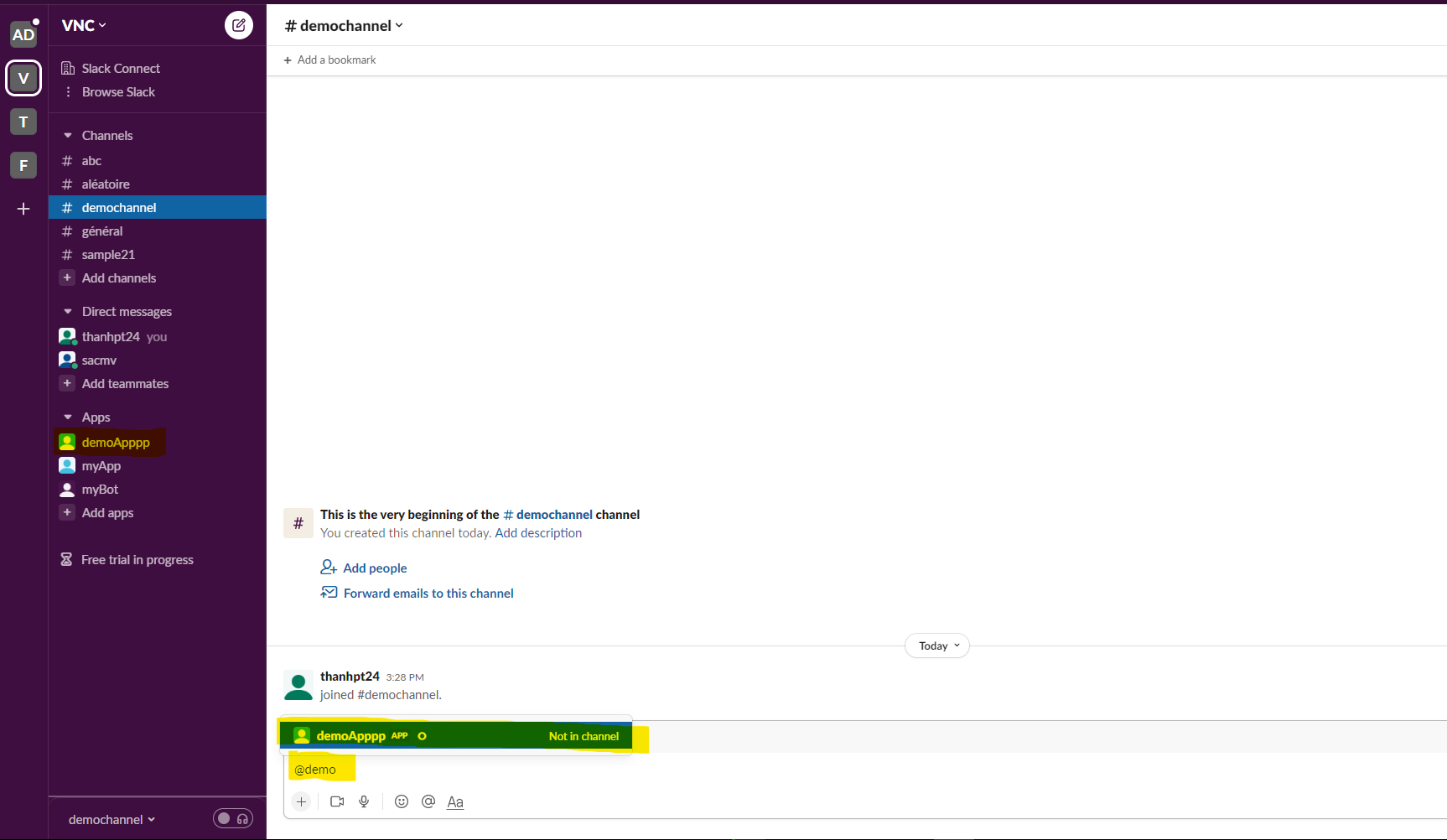Viewport: 1447px width, 840px height.
Task: Open the sample21 channel
Action: click(158, 254)
